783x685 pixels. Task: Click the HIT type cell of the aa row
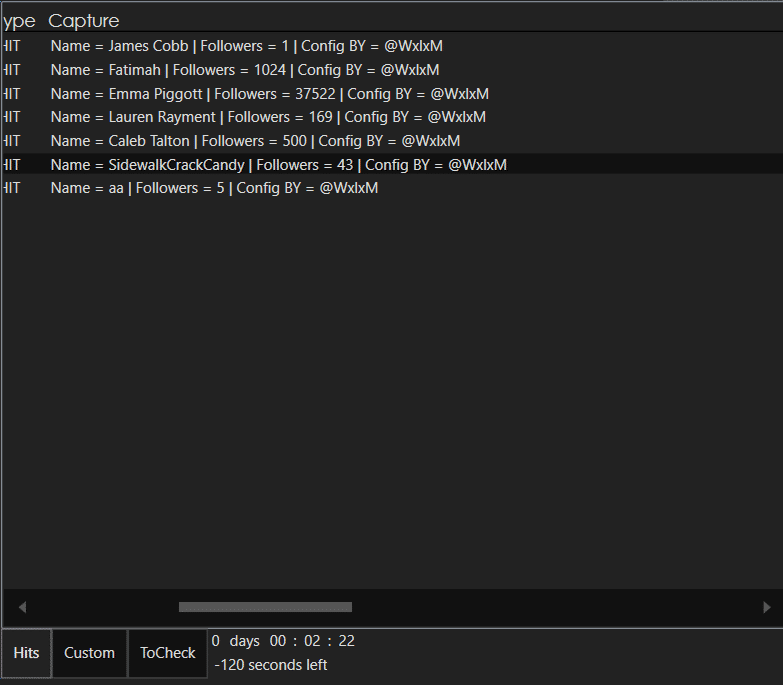pos(11,188)
